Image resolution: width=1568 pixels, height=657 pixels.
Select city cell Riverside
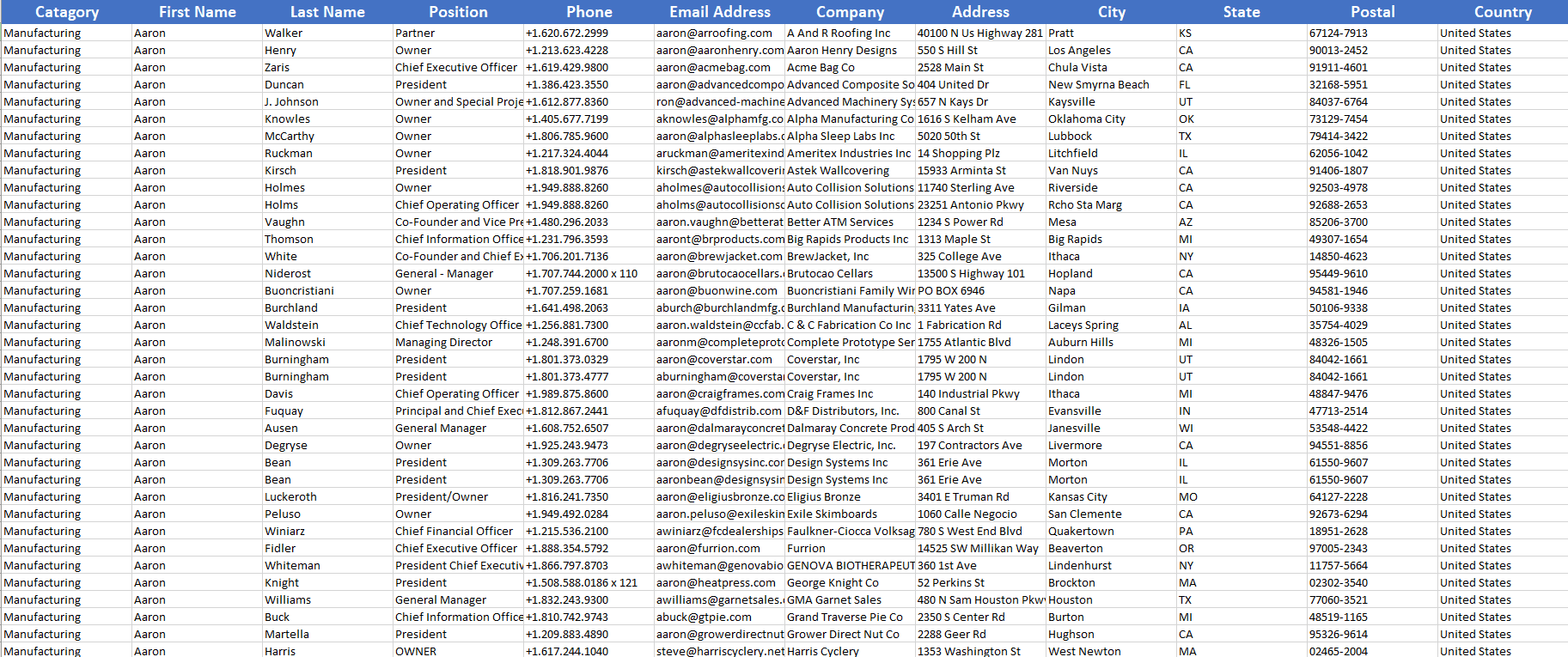[x=1111, y=187]
